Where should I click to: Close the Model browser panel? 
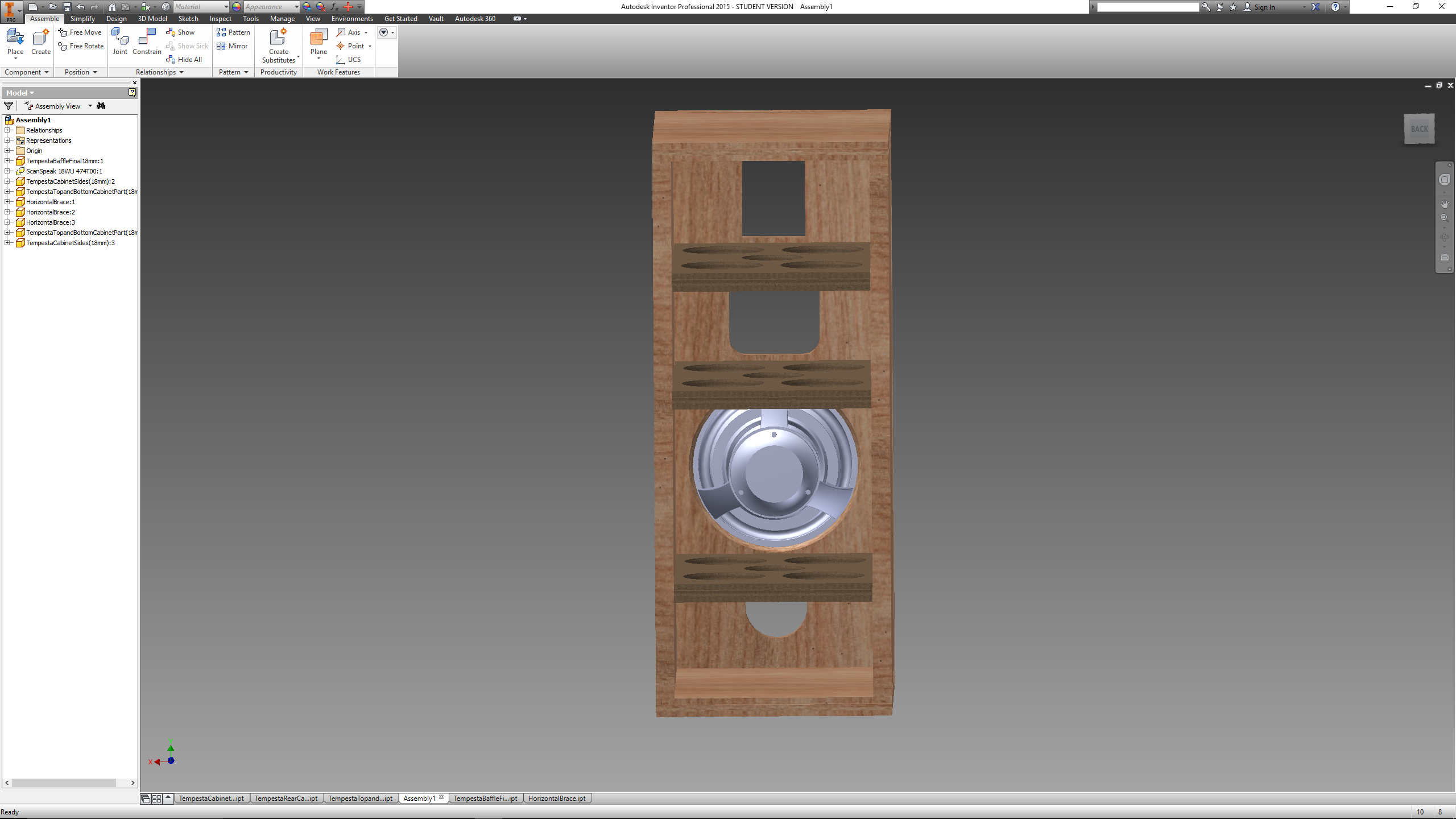(135, 82)
